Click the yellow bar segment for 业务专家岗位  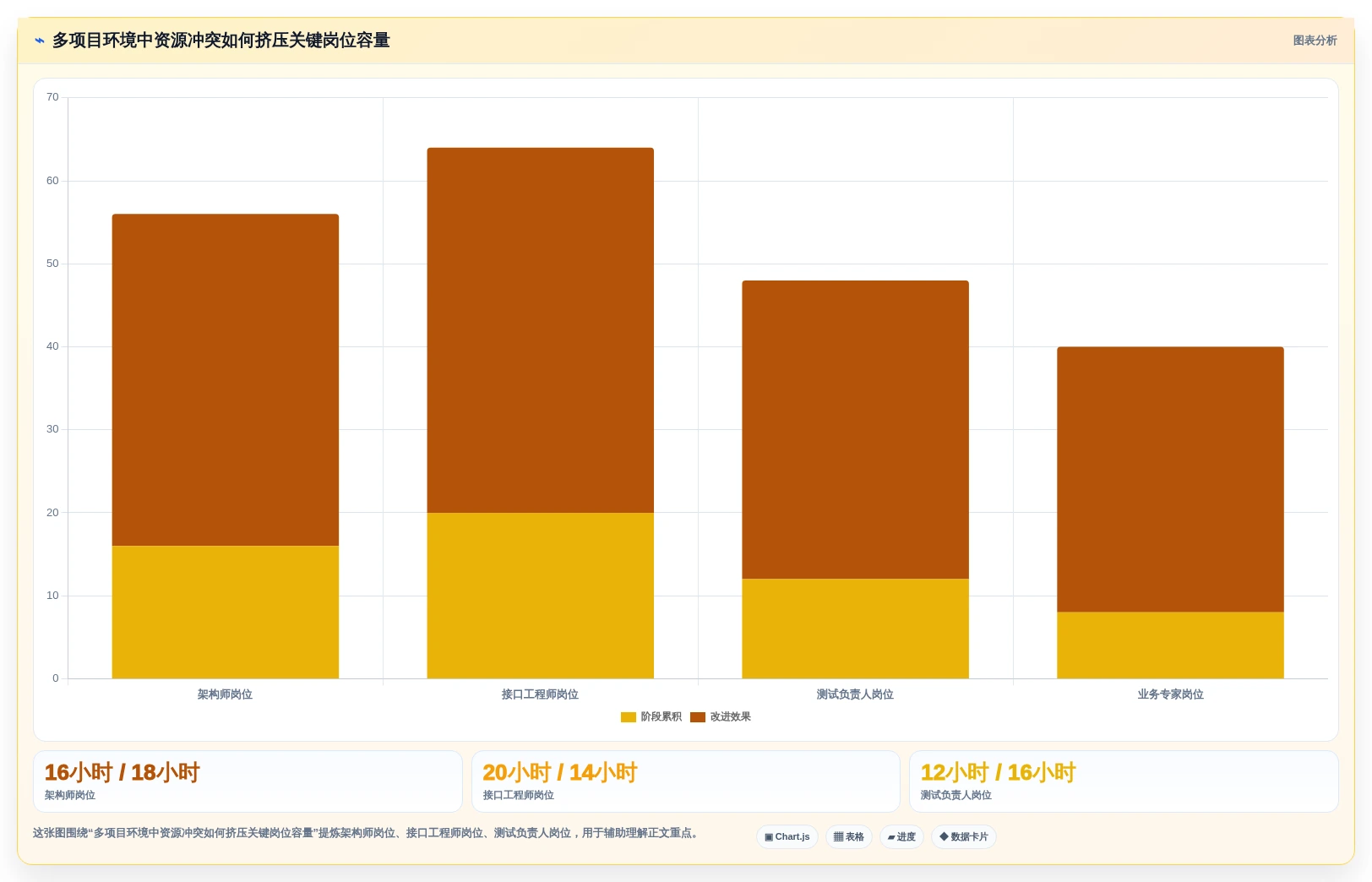pos(1171,645)
